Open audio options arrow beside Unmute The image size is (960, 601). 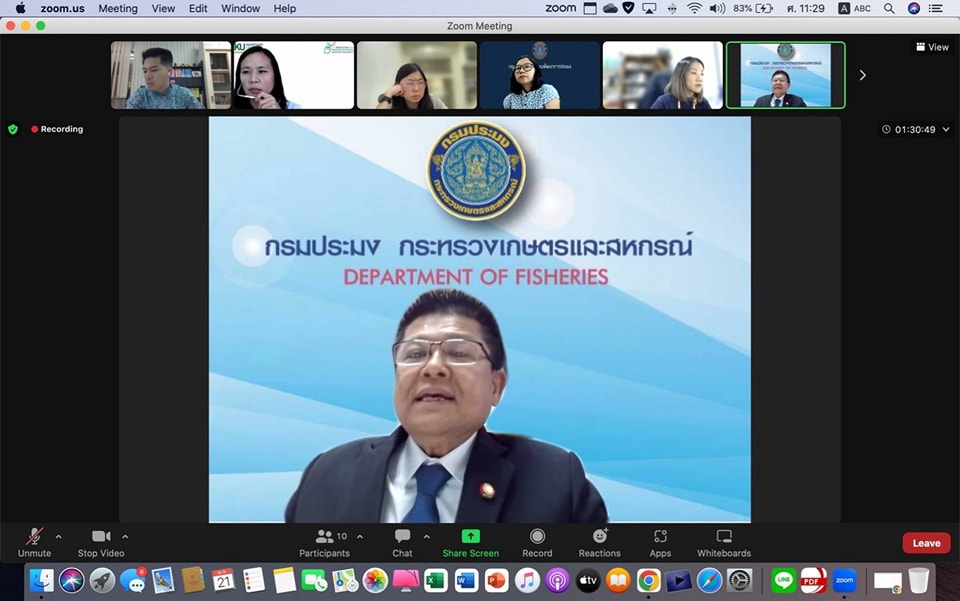point(59,537)
